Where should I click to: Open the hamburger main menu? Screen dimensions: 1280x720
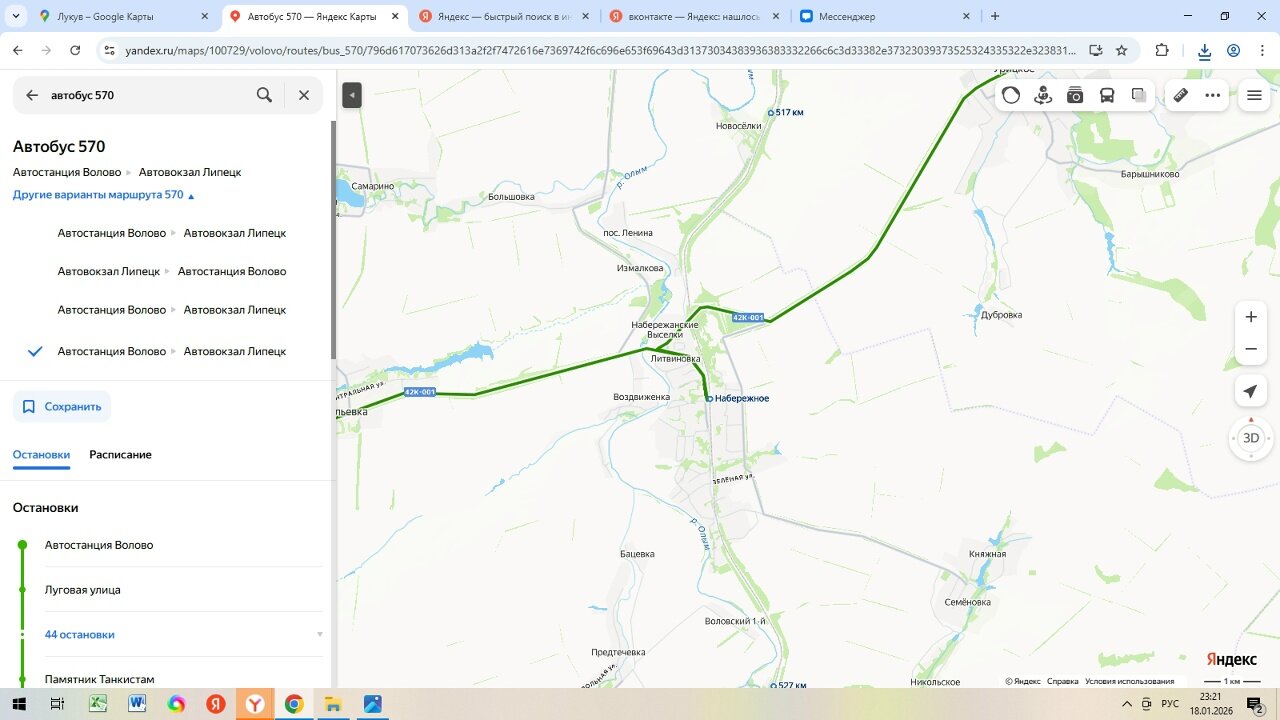click(1254, 96)
